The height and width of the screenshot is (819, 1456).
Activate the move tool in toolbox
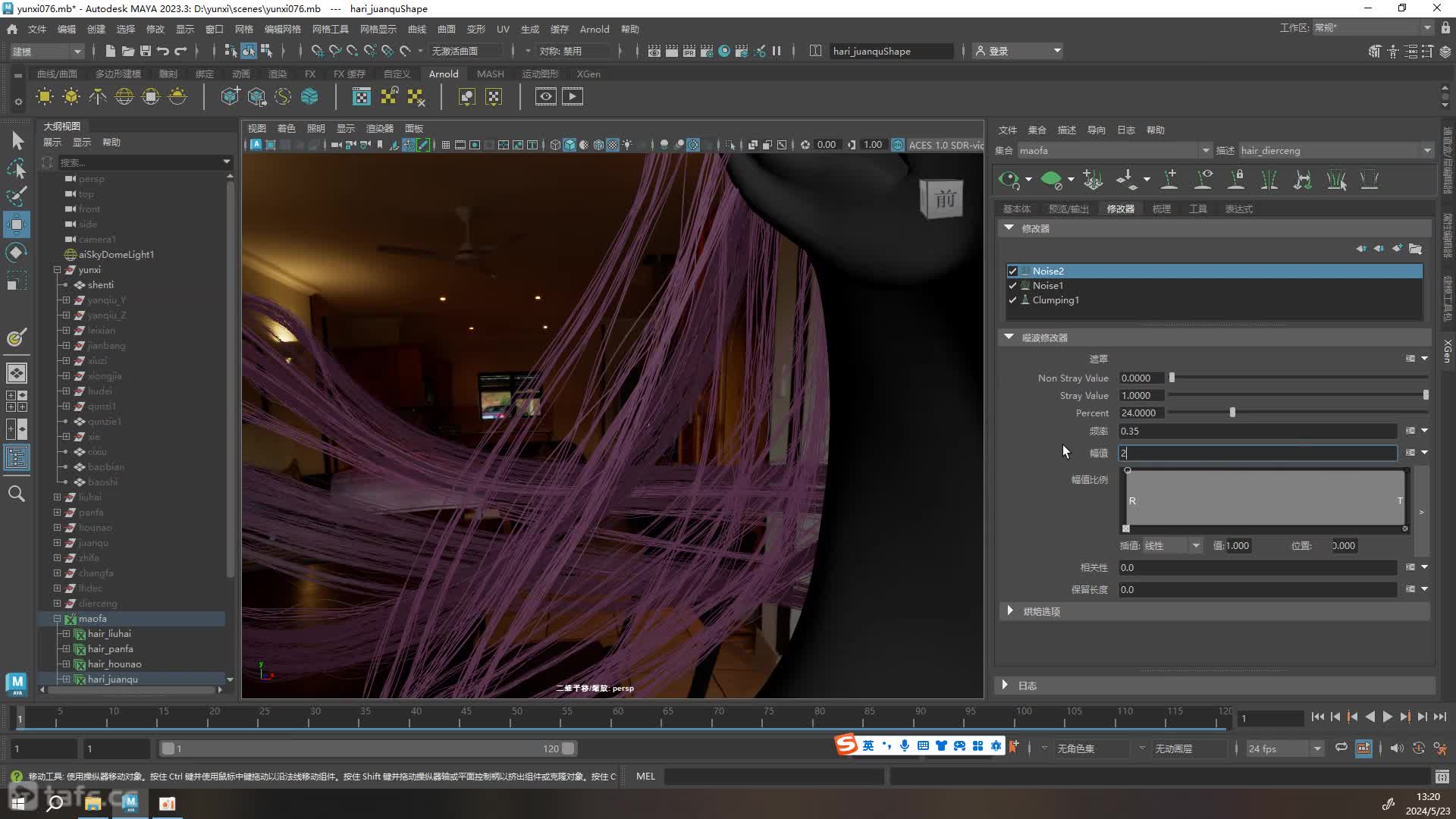(17, 224)
